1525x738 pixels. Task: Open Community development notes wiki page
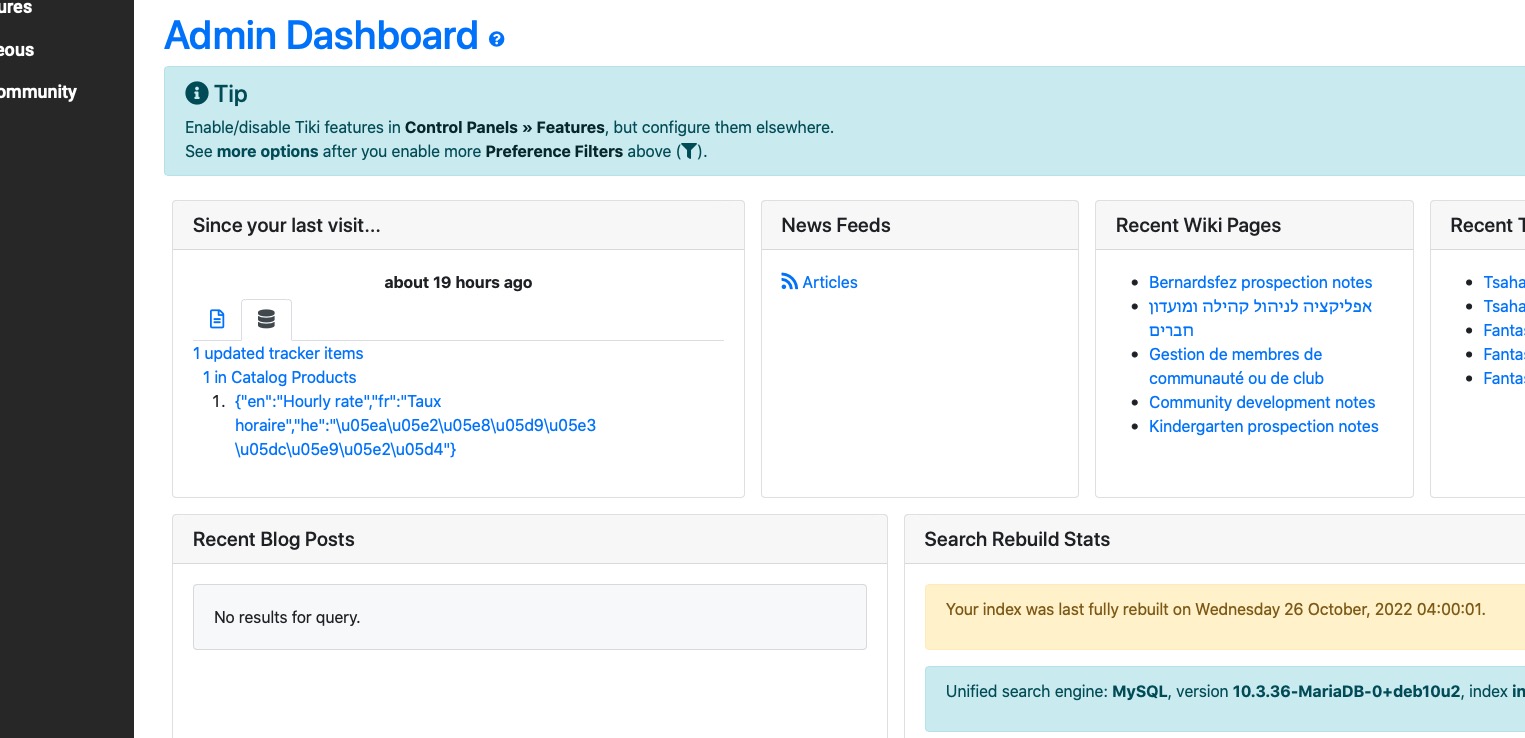point(1262,402)
